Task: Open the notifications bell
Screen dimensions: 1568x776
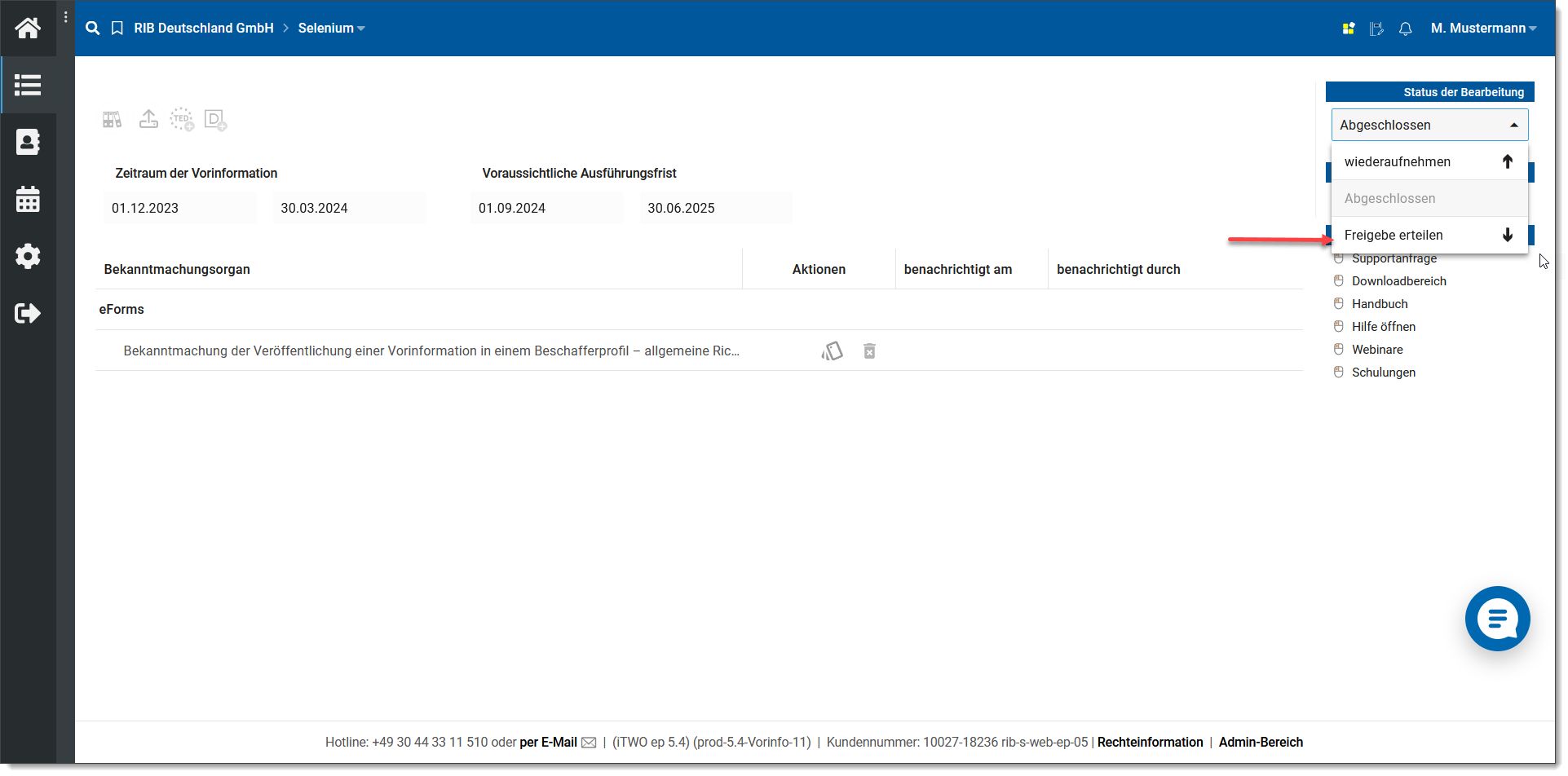Action: 1406,29
